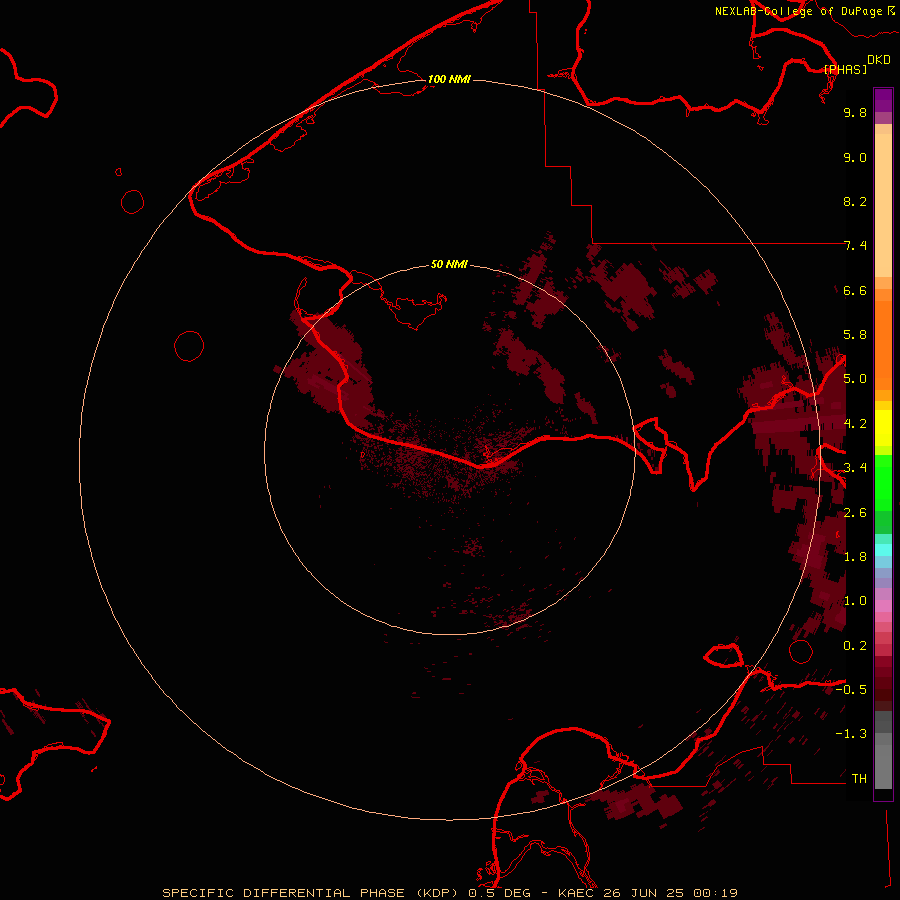Click the DKD label above the scale

[x=879, y=60]
